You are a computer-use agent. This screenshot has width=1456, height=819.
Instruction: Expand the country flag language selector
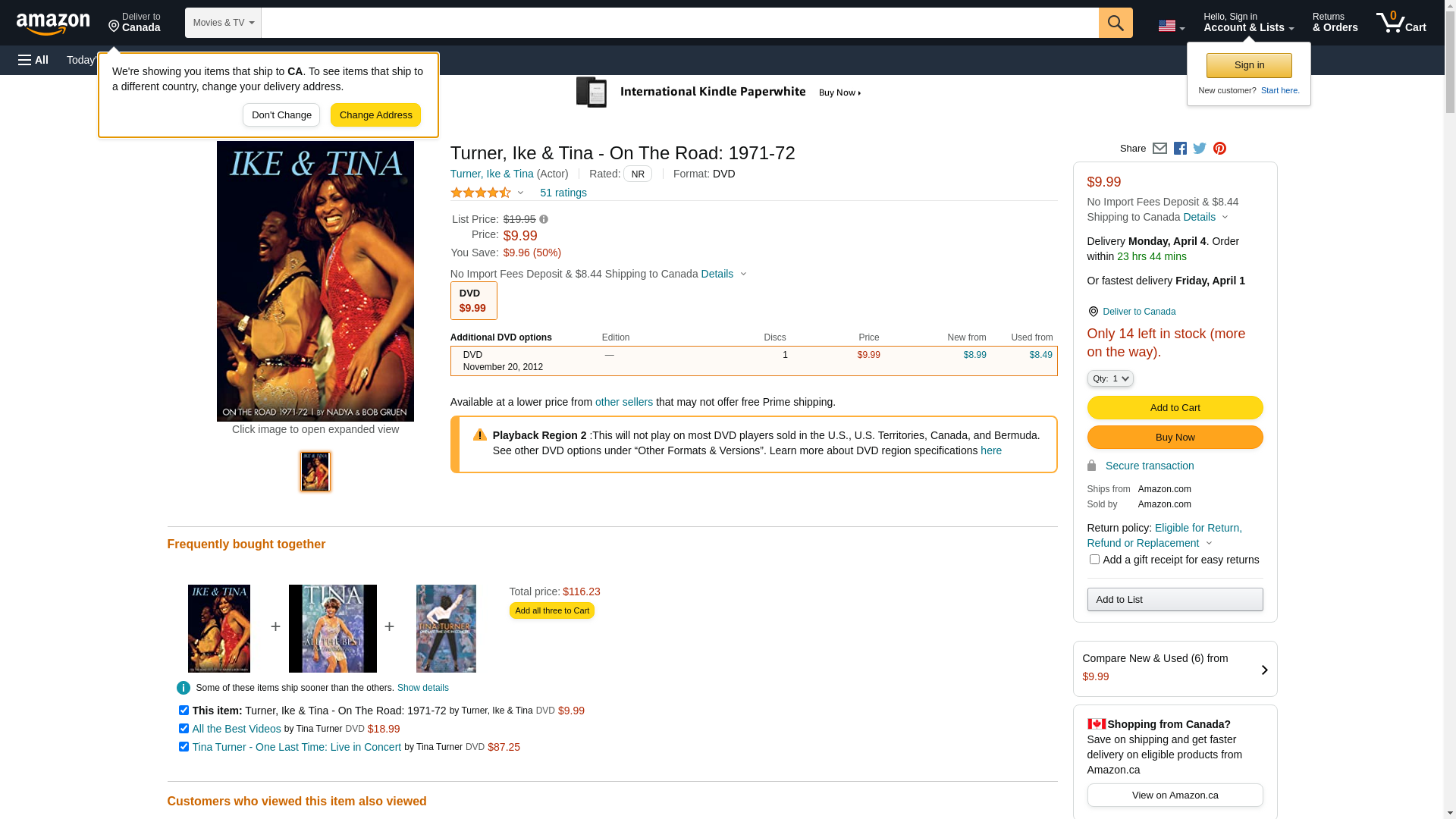tap(1171, 26)
